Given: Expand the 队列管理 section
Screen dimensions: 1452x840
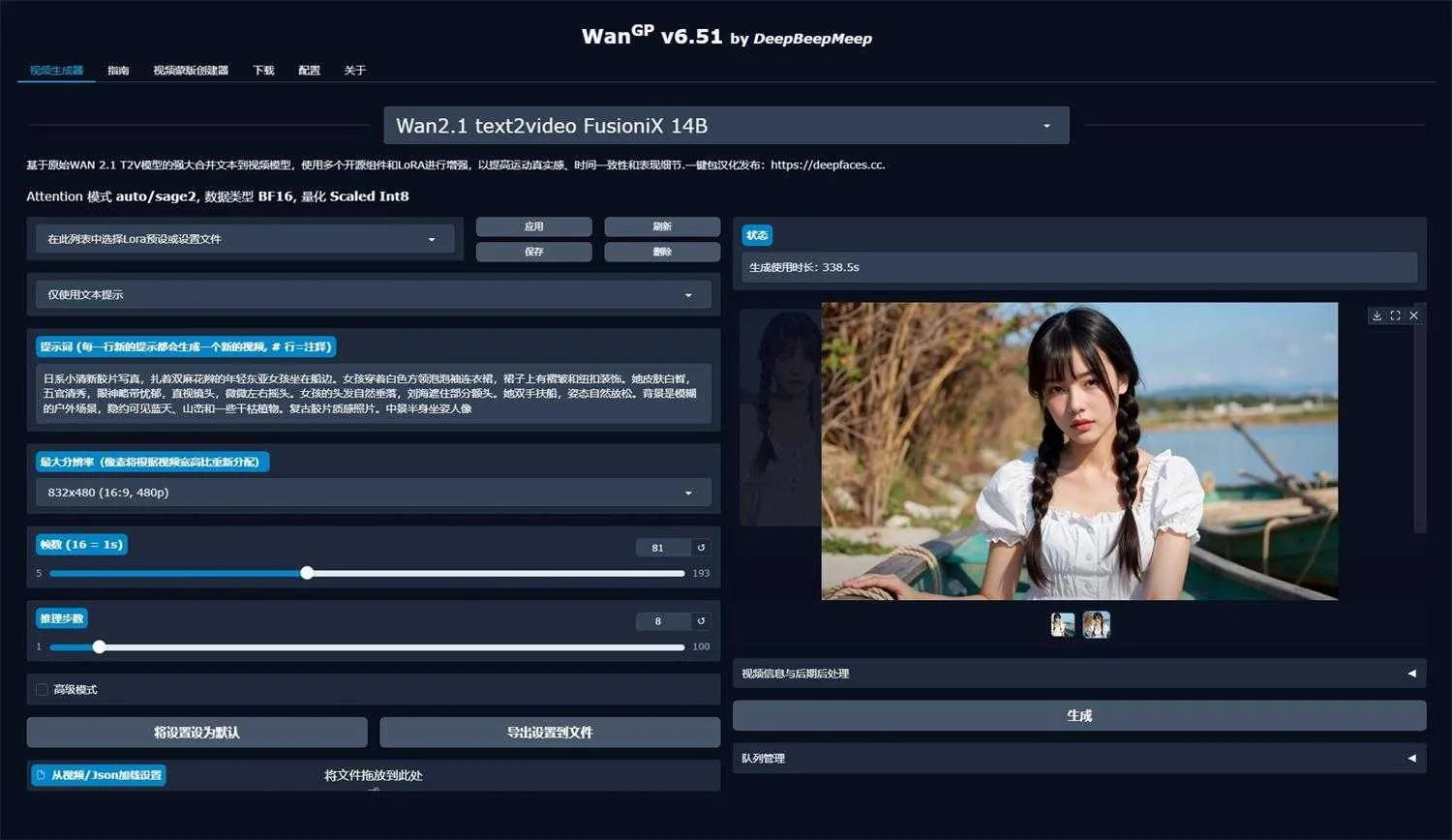Looking at the screenshot, I should click(1079, 758).
